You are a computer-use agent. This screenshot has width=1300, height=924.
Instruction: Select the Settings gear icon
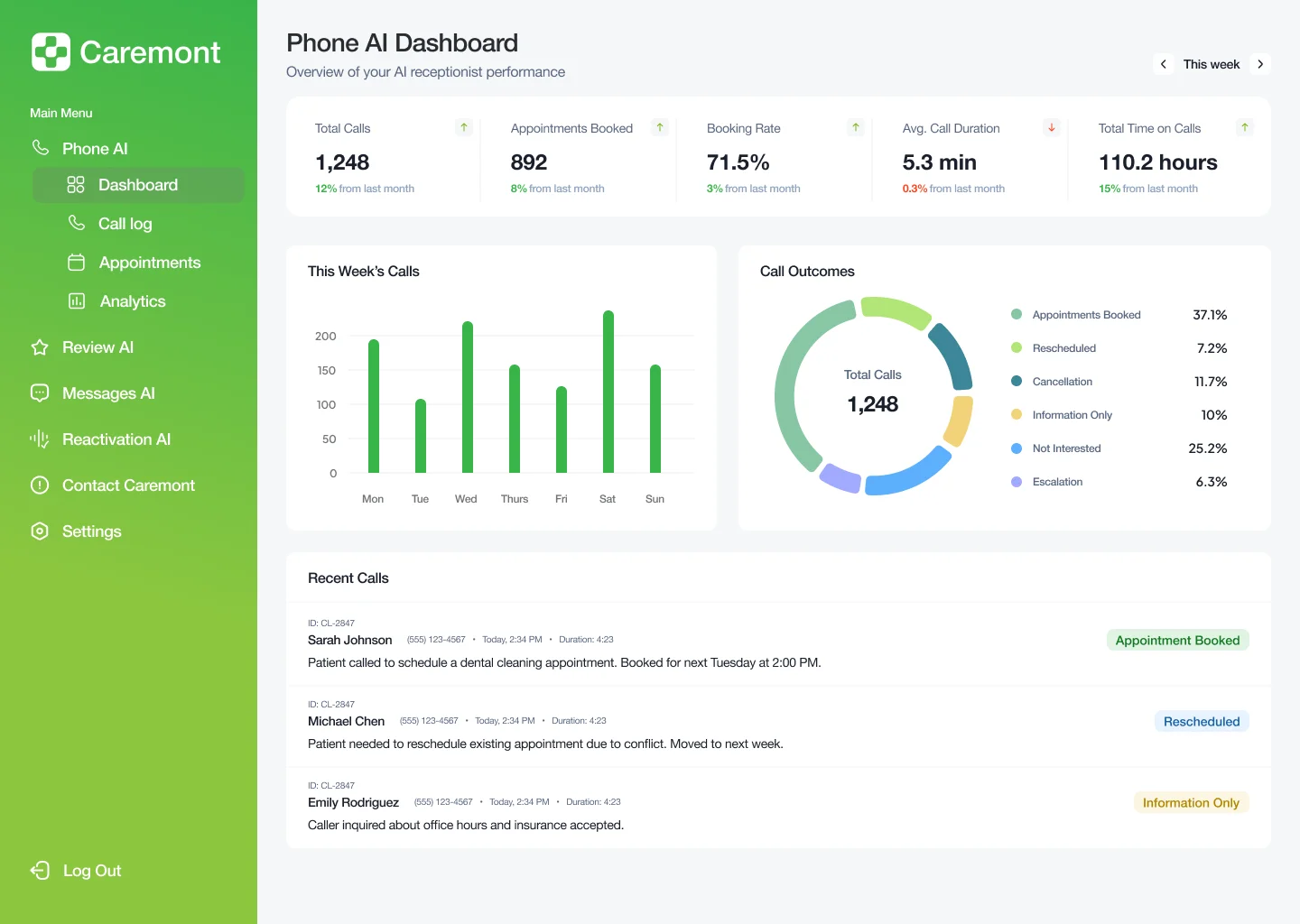tap(39, 531)
